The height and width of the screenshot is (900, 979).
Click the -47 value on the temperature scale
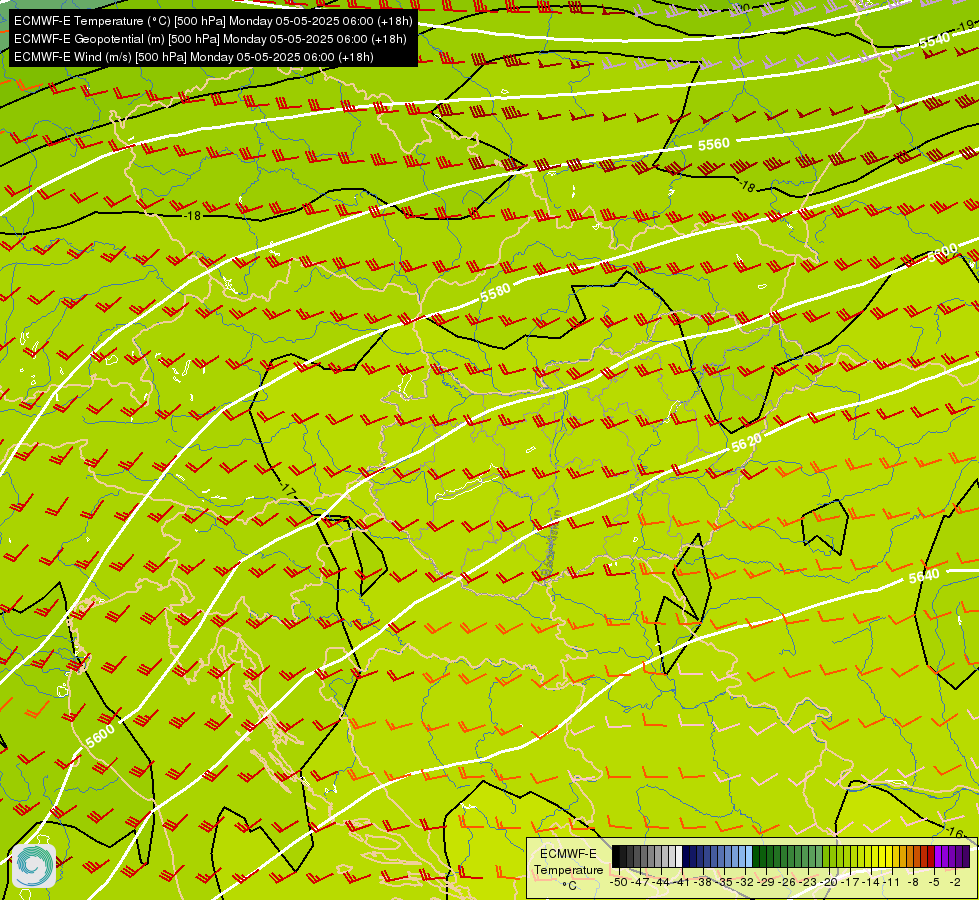[640, 883]
